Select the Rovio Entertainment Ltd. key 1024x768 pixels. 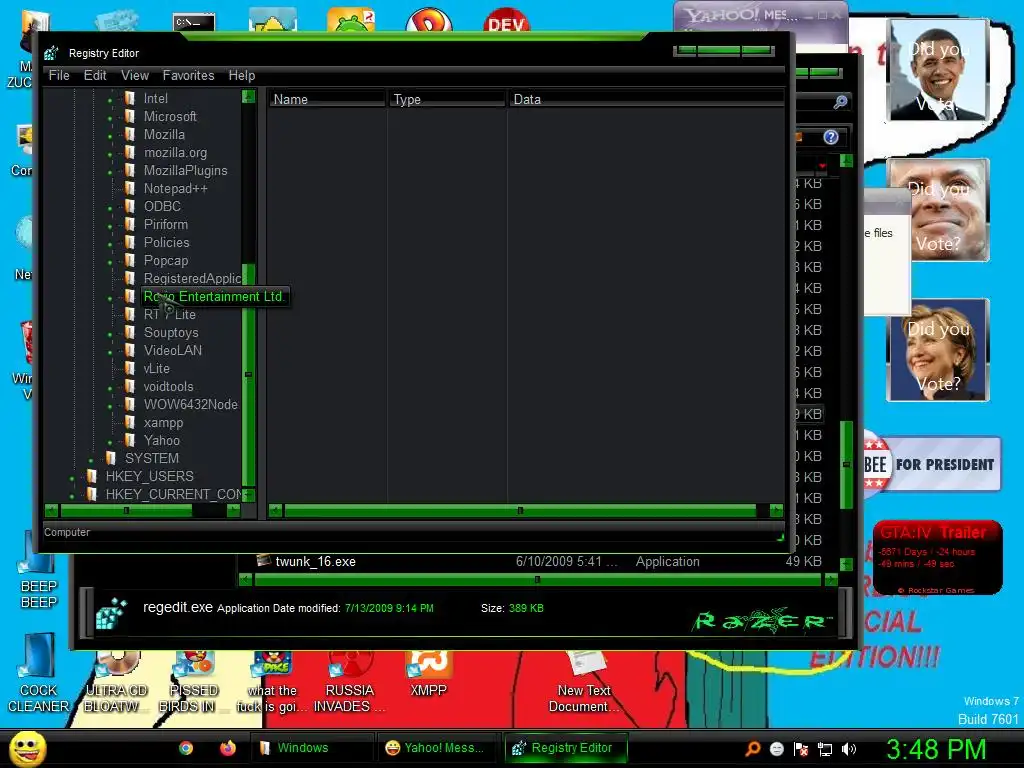point(214,296)
